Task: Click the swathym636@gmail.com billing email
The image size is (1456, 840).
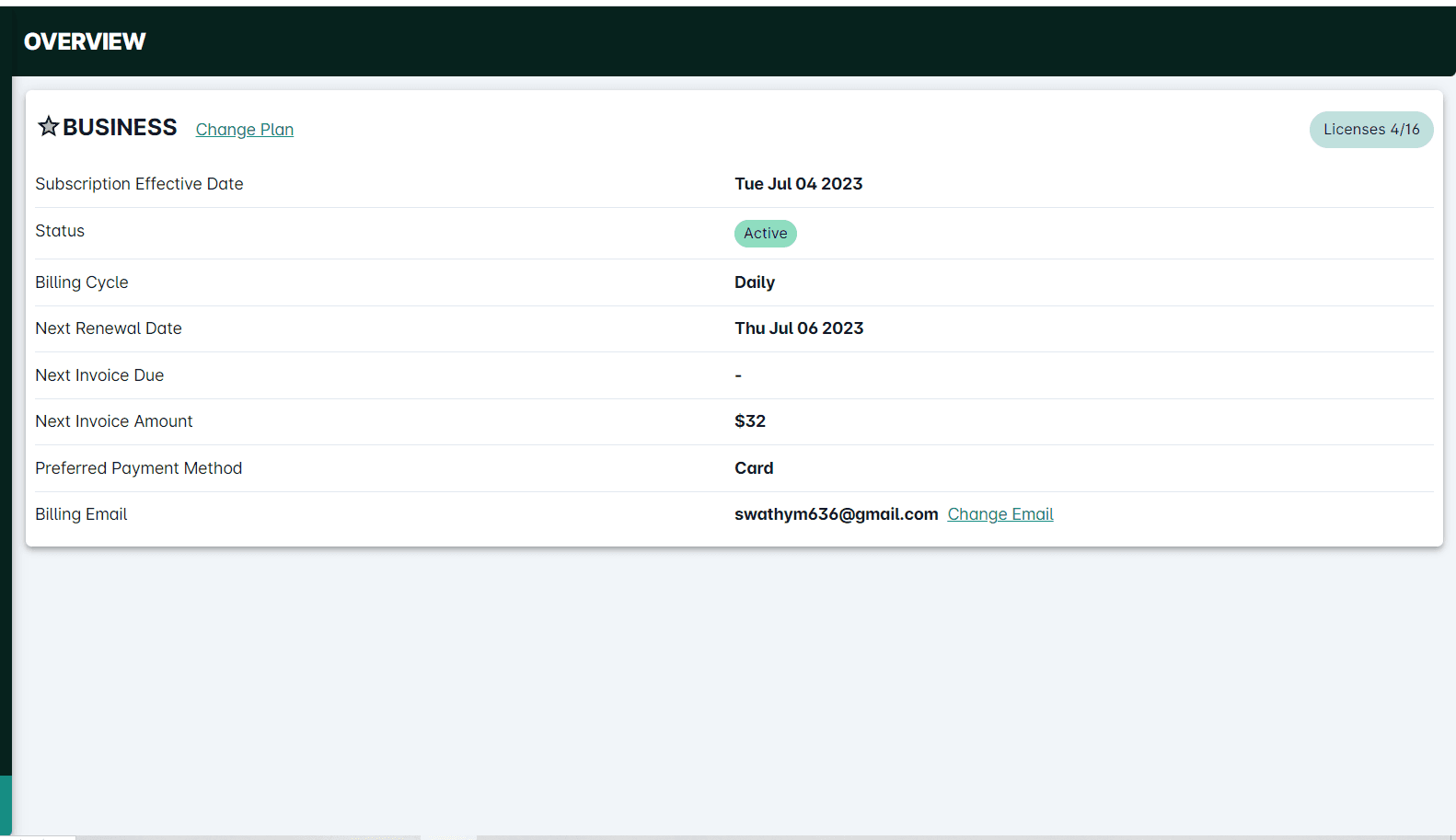Action: click(x=836, y=514)
